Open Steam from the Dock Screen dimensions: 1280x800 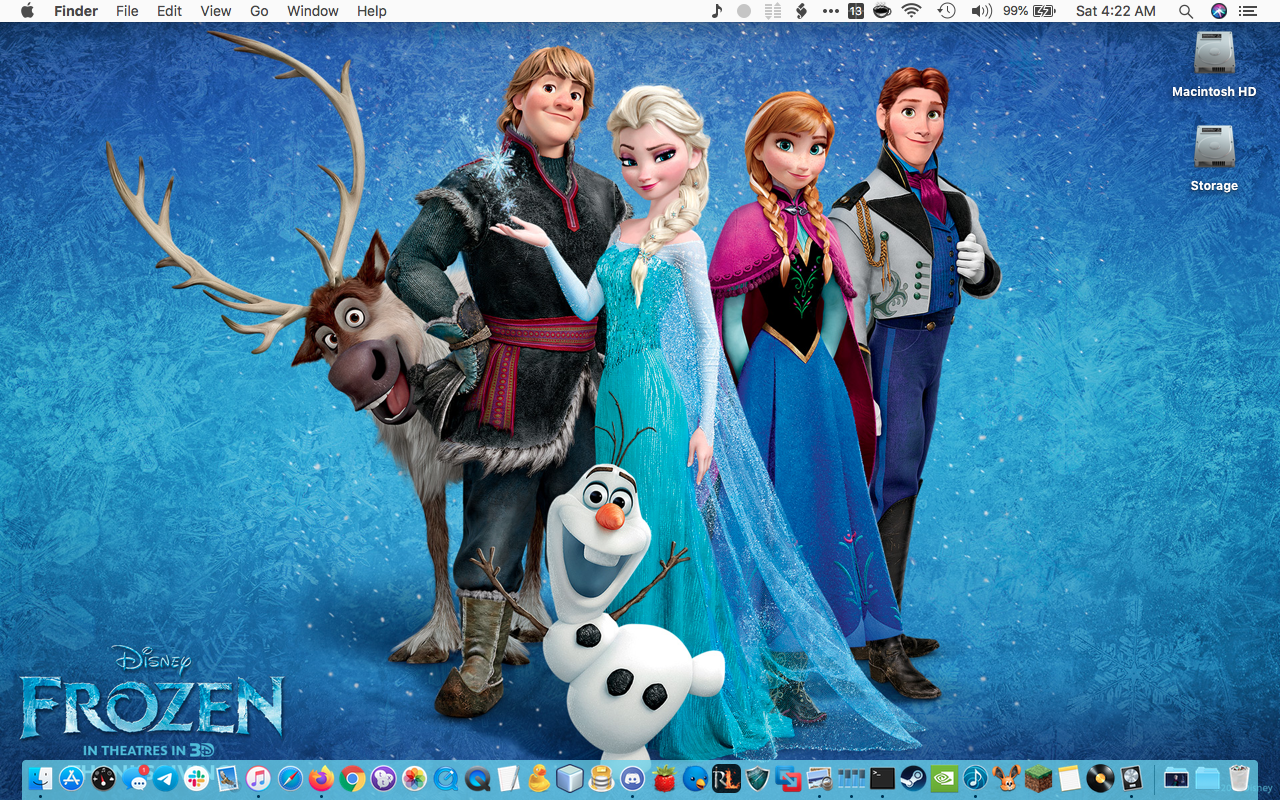click(913, 778)
